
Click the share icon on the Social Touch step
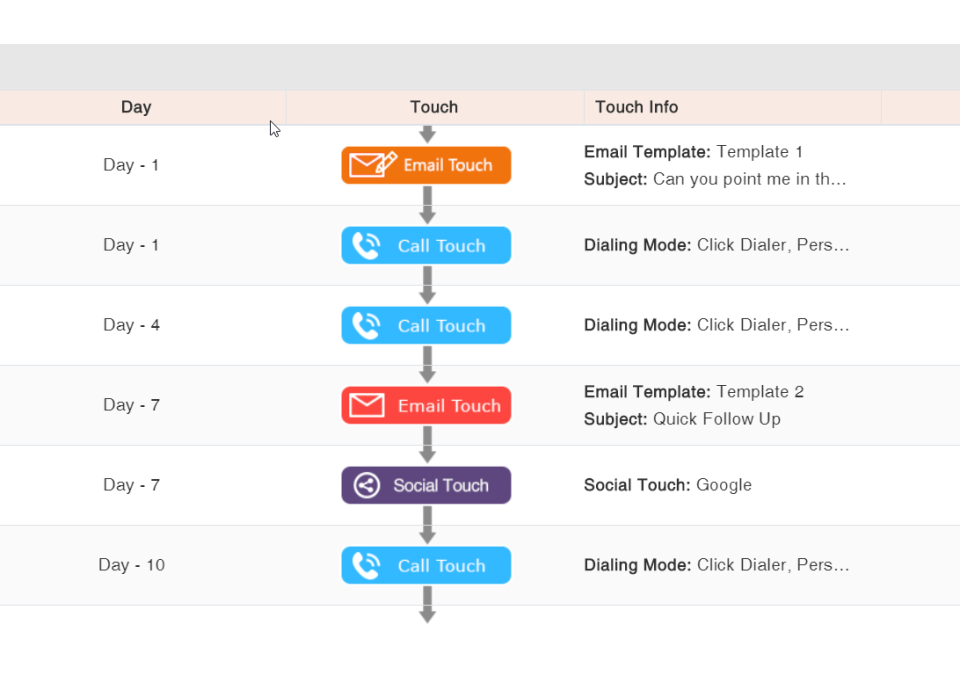(368, 485)
